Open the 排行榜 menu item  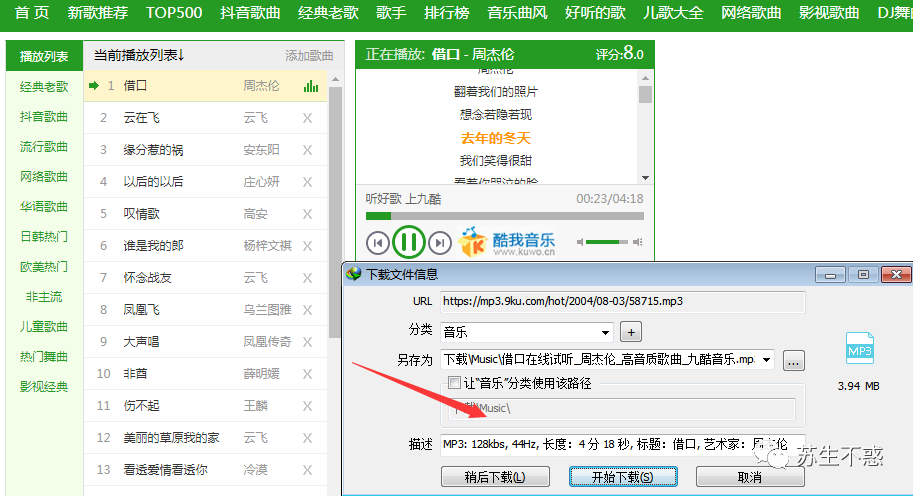(x=447, y=12)
